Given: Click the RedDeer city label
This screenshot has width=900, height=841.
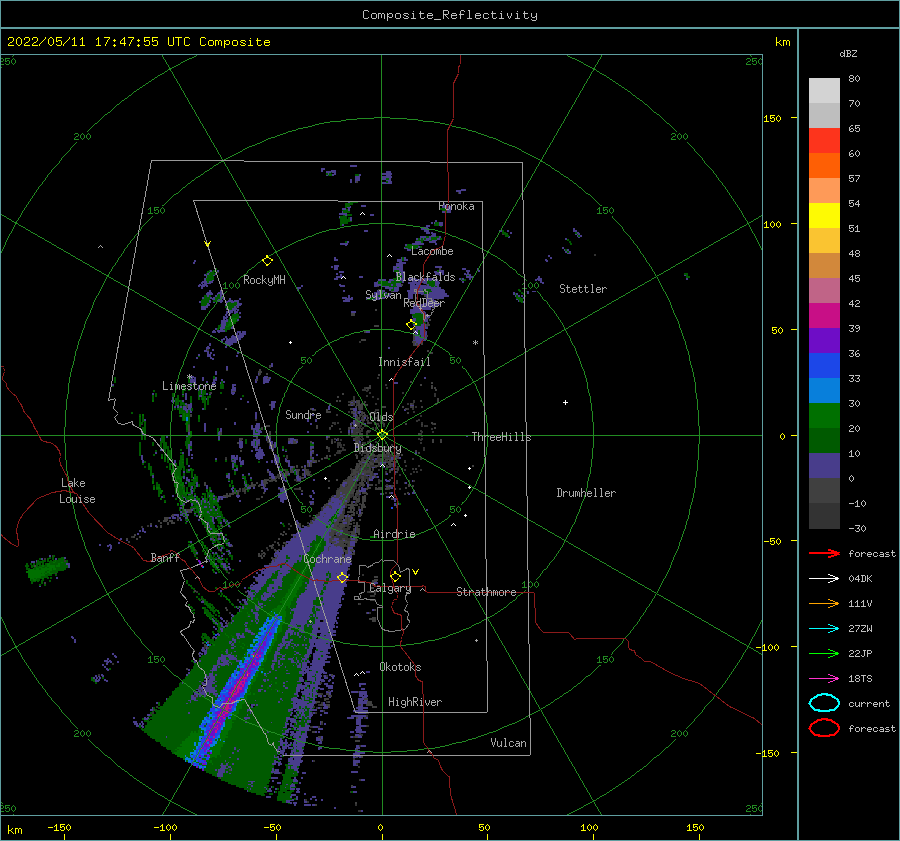Looking at the screenshot, I should point(424,303).
